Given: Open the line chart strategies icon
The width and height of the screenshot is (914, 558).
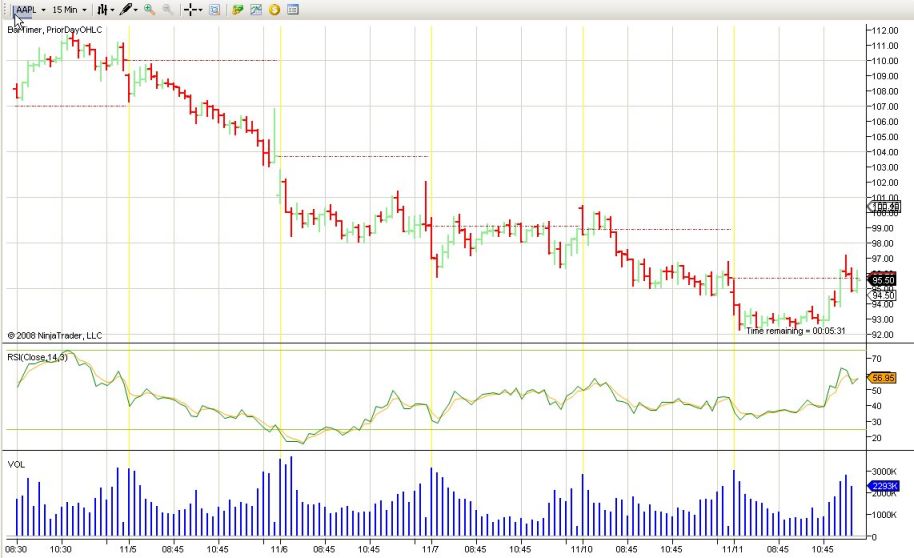Looking at the screenshot, I should tap(256, 10).
